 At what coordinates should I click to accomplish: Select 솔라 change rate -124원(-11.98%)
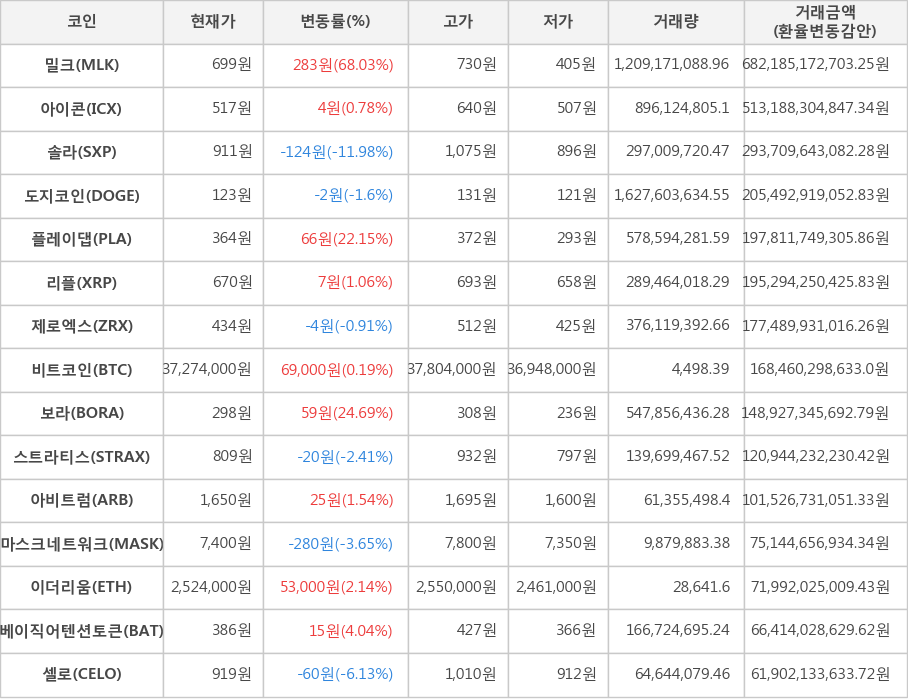(337, 152)
